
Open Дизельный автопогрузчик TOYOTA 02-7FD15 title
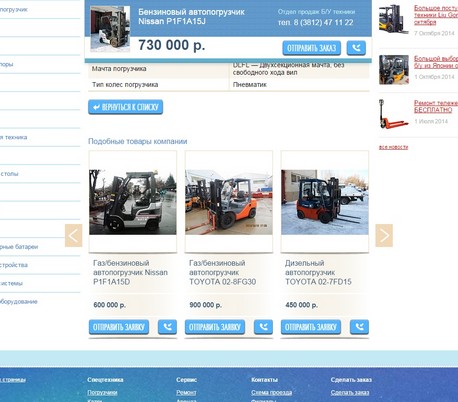(x=318, y=272)
